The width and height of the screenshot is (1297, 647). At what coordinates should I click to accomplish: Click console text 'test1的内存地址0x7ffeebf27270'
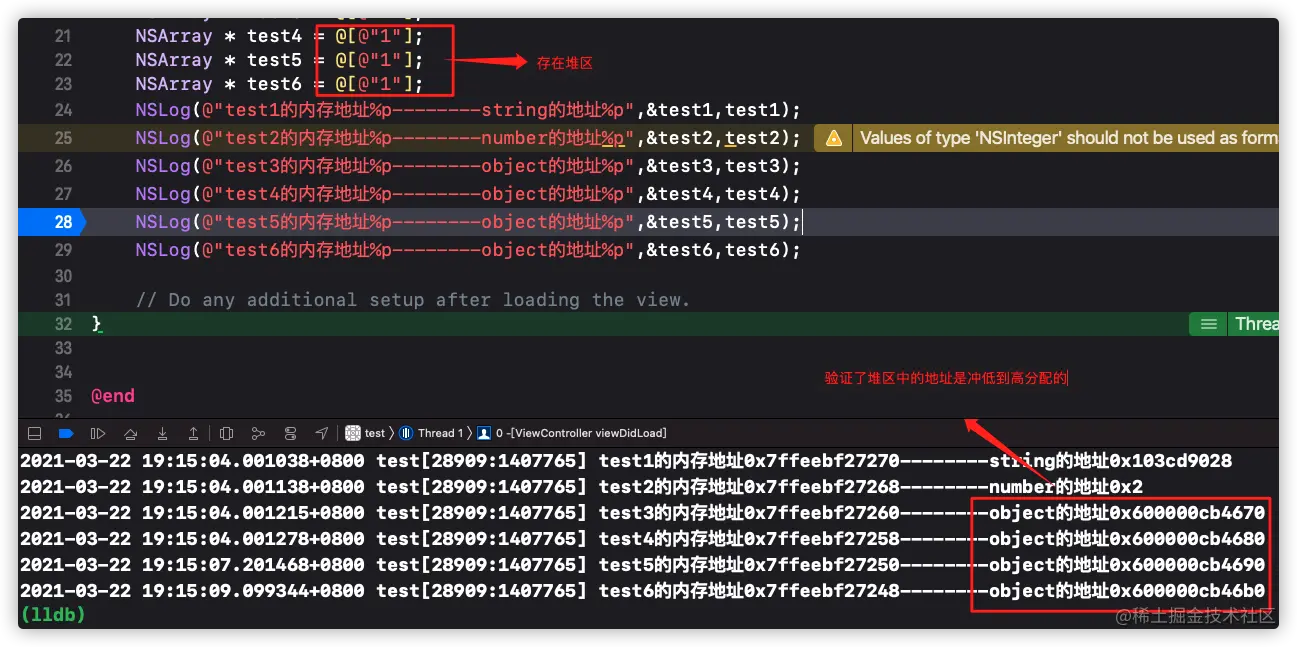pos(749,461)
